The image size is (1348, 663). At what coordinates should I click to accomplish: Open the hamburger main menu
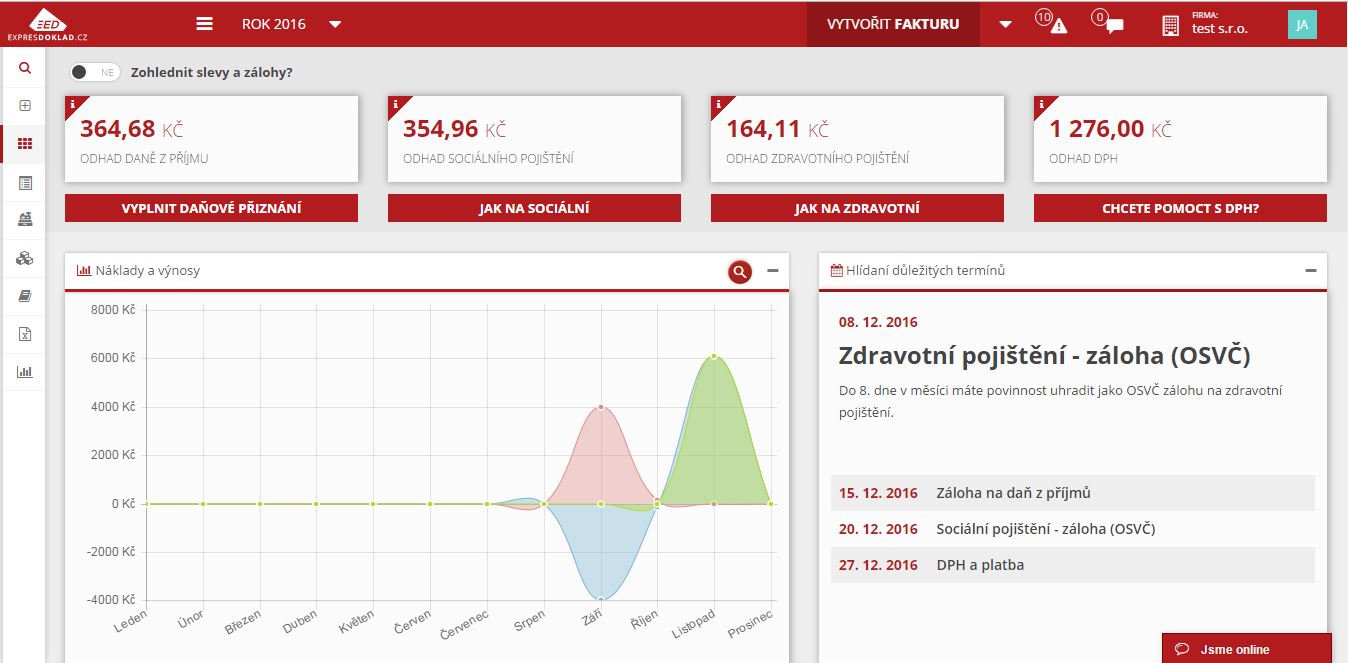[x=205, y=24]
